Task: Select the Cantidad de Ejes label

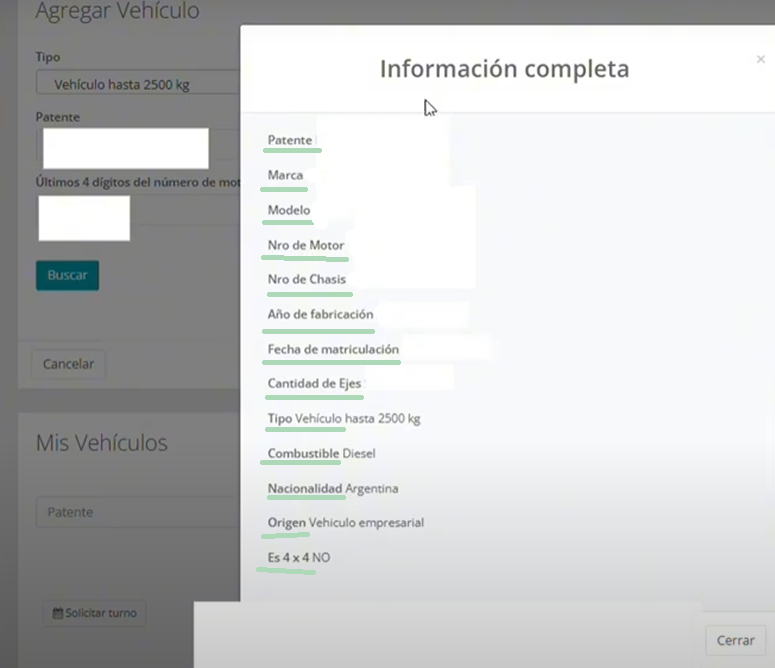Action: (314, 383)
